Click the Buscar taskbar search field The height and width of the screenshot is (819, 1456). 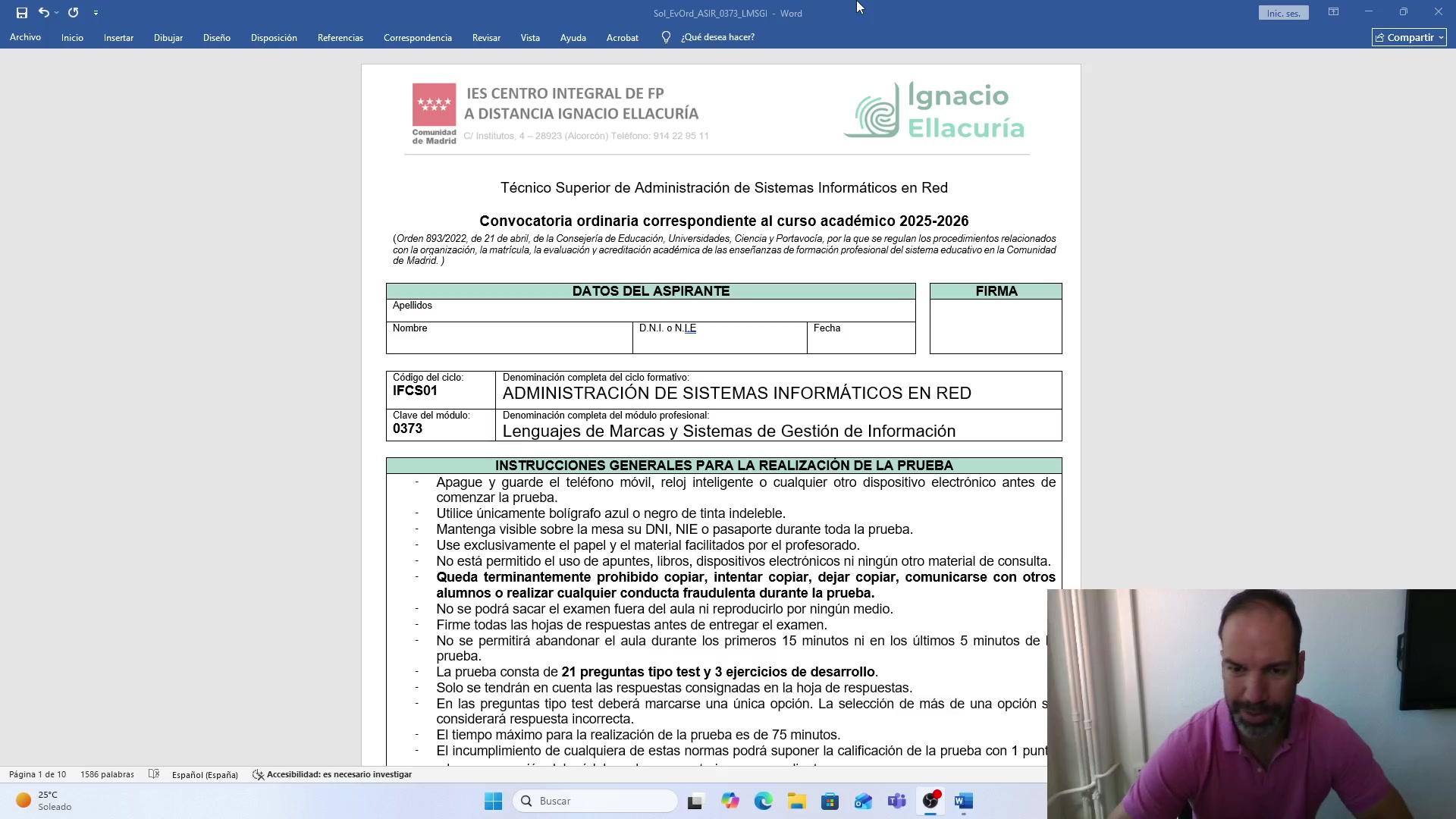pos(595,801)
